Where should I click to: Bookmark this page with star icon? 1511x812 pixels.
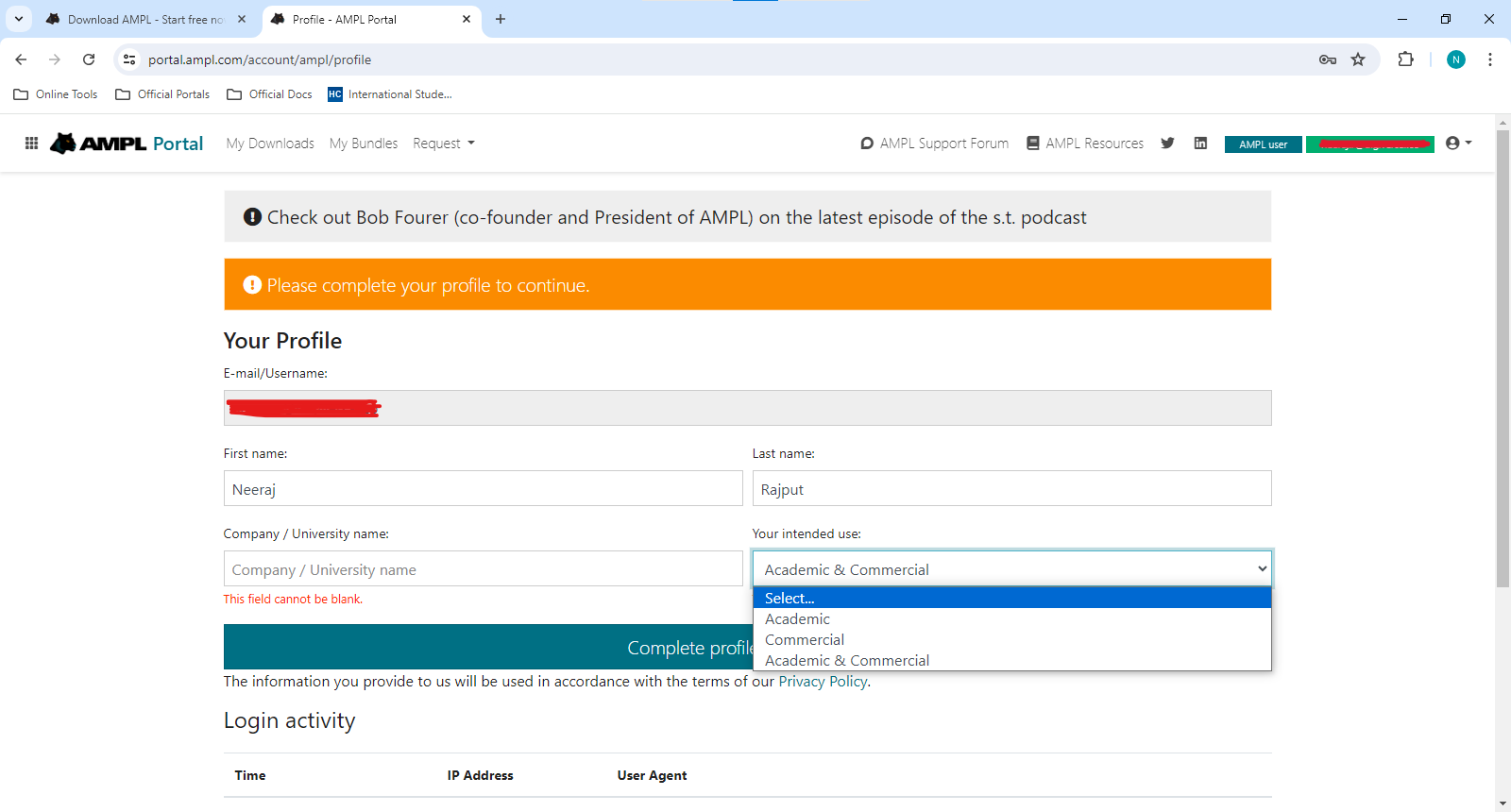pyautogui.click(x=1358, y=59)
